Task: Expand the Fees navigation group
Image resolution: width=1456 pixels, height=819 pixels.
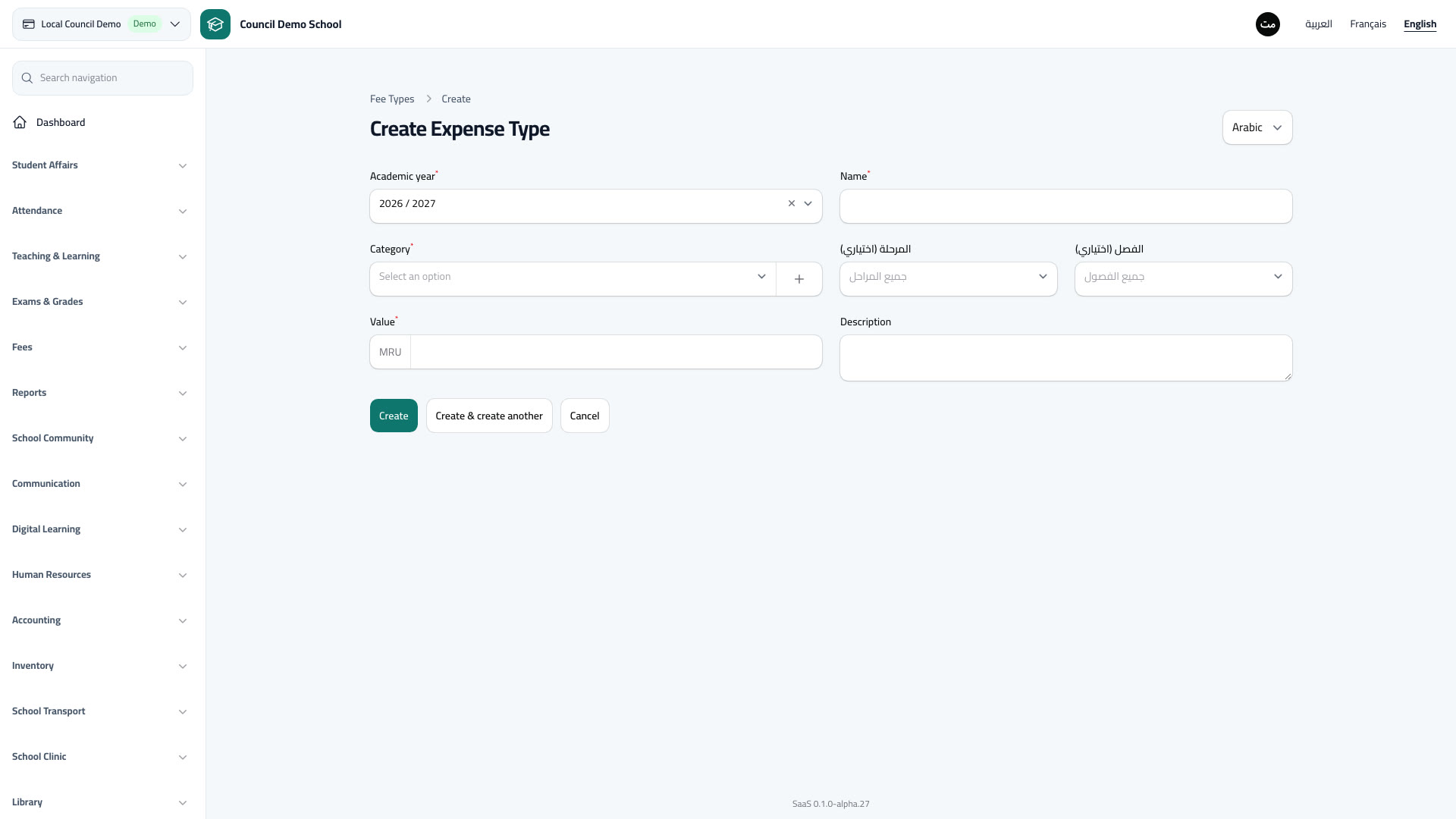Action: 99,347
